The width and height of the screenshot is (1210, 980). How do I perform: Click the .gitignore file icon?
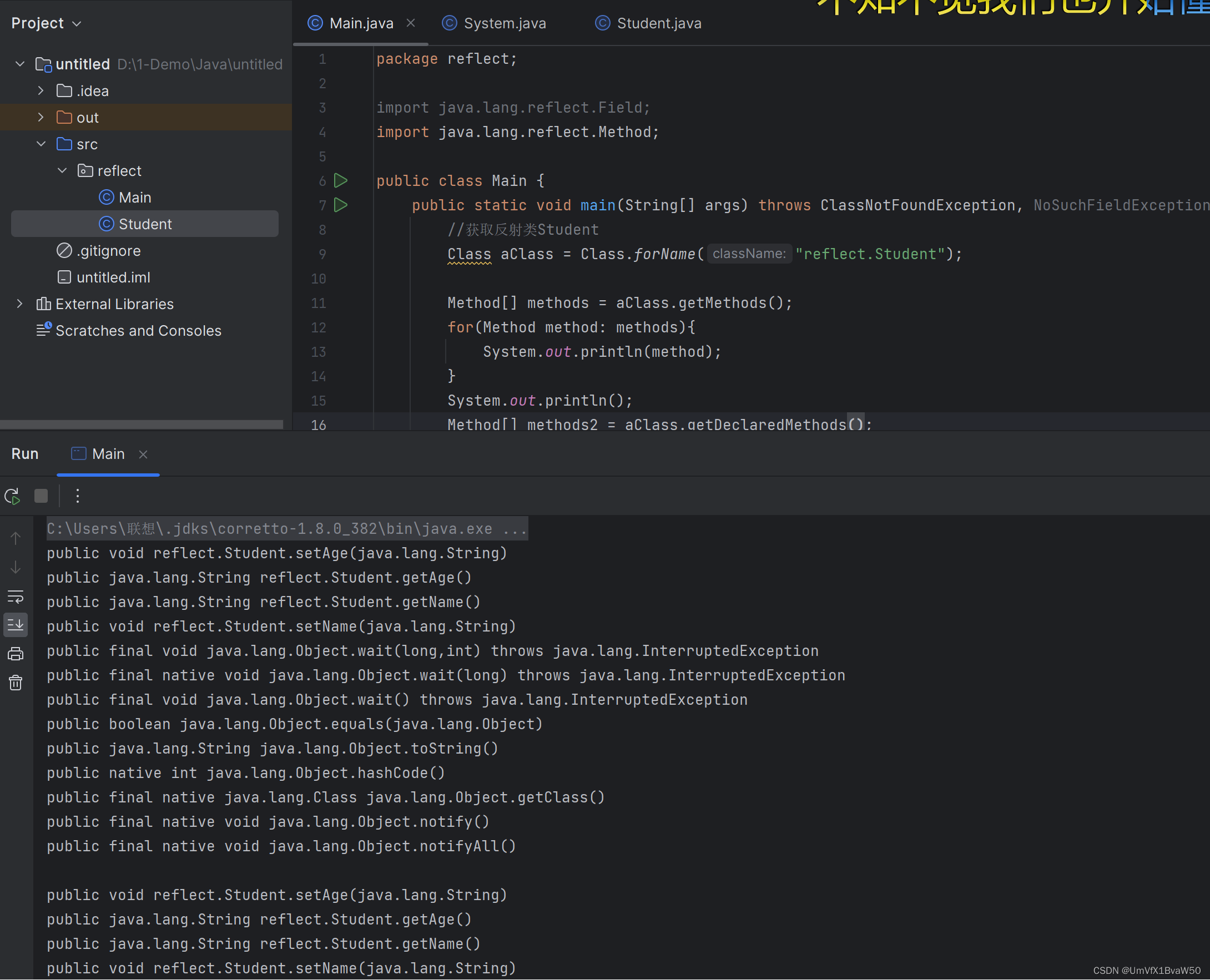[64, 250]
